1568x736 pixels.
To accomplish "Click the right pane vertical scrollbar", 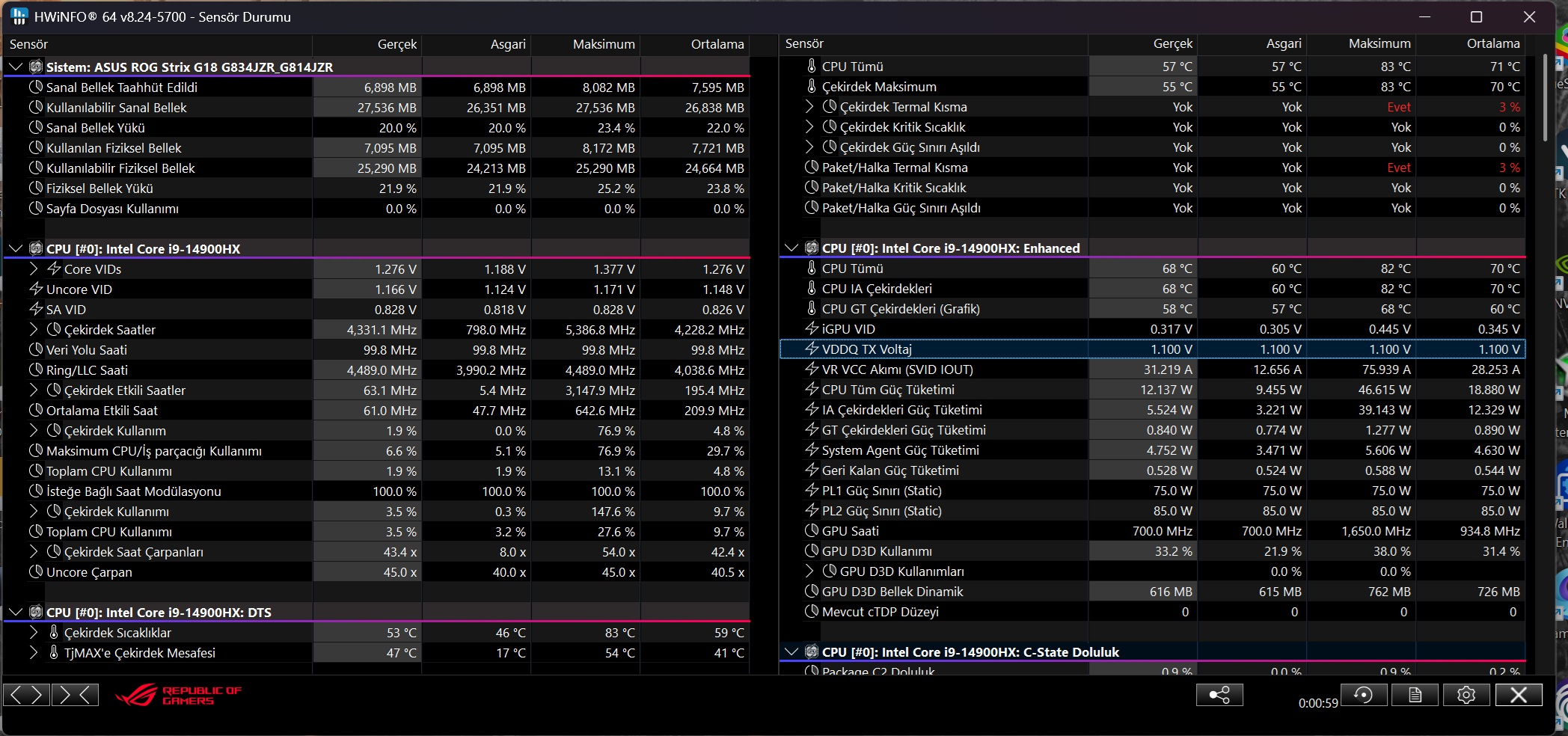I will [1546, 97].
